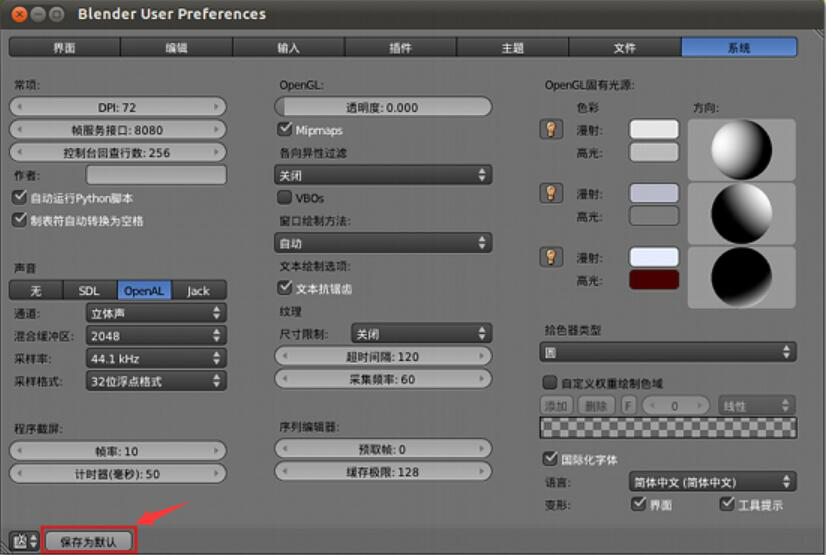This screenshot has height=555, width=826.
Task: Switch to the 输入 tab
Action: pos(289,47)
